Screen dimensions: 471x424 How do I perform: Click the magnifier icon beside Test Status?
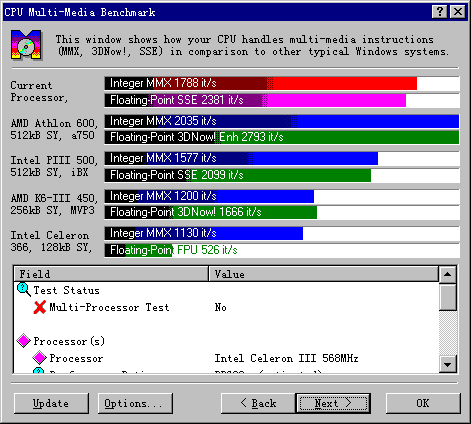tap(24, 289)
